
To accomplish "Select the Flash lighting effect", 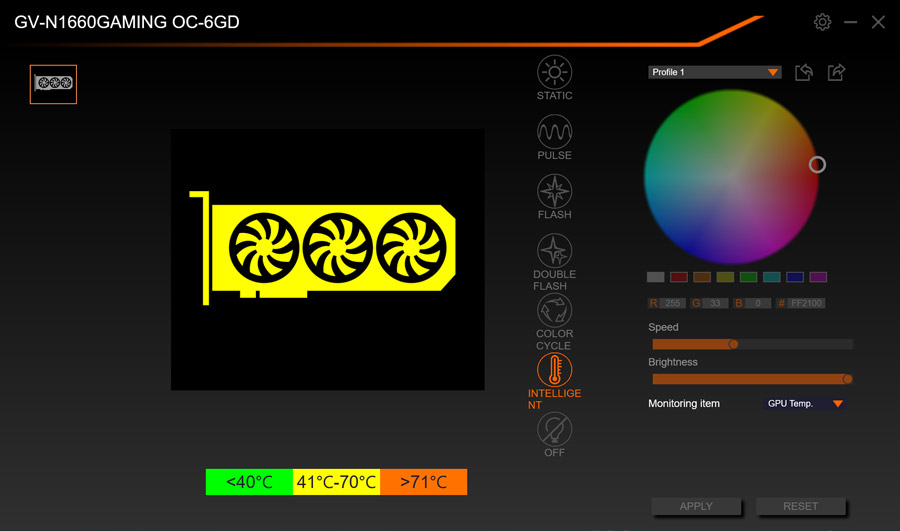I will point(554,191).
